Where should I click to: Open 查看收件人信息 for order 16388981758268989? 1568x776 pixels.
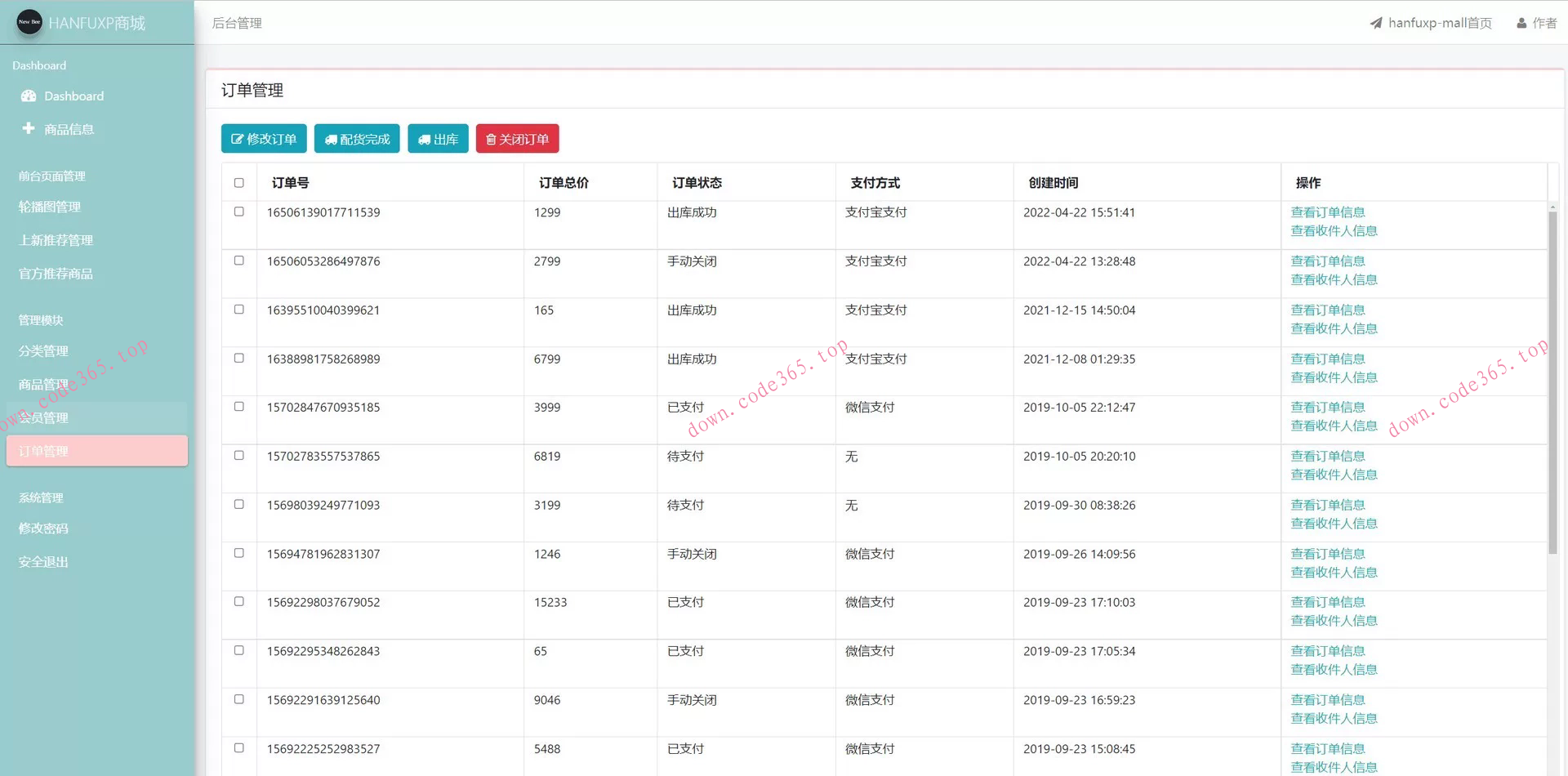(1334, 377)
